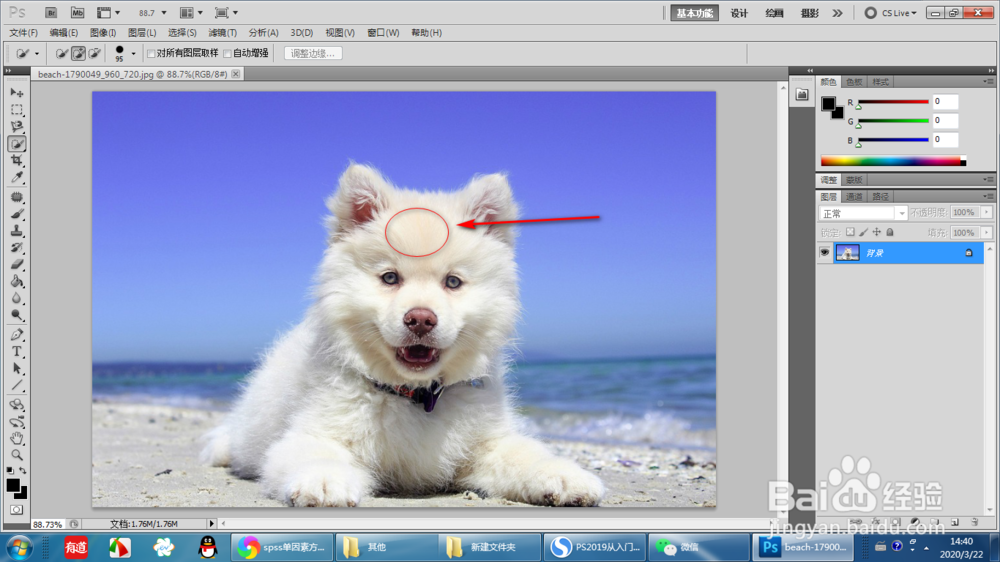Show more workspaces chevron

tap(837, 13)
